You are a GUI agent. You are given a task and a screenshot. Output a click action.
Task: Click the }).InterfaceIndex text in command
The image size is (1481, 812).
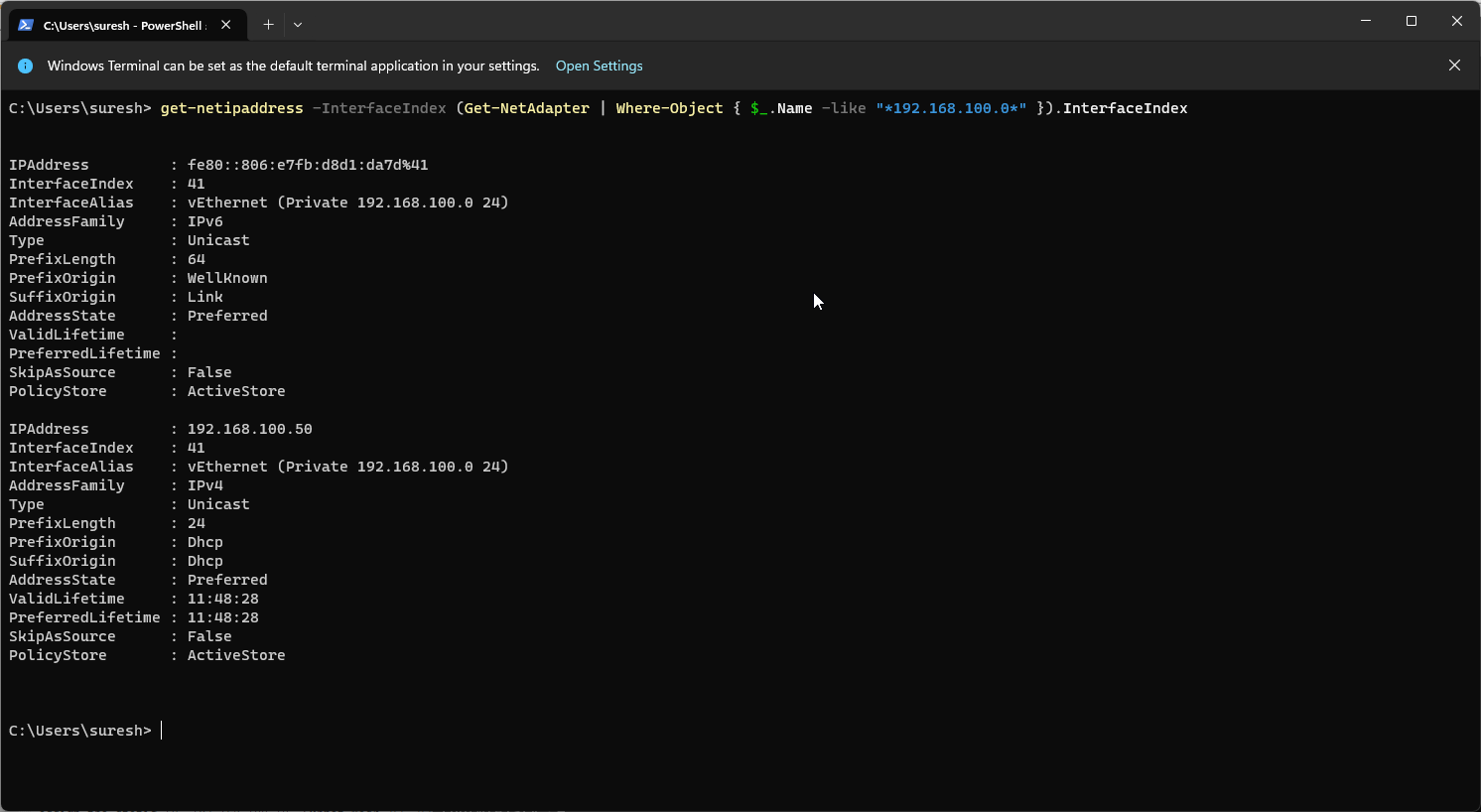[1113, 108]
